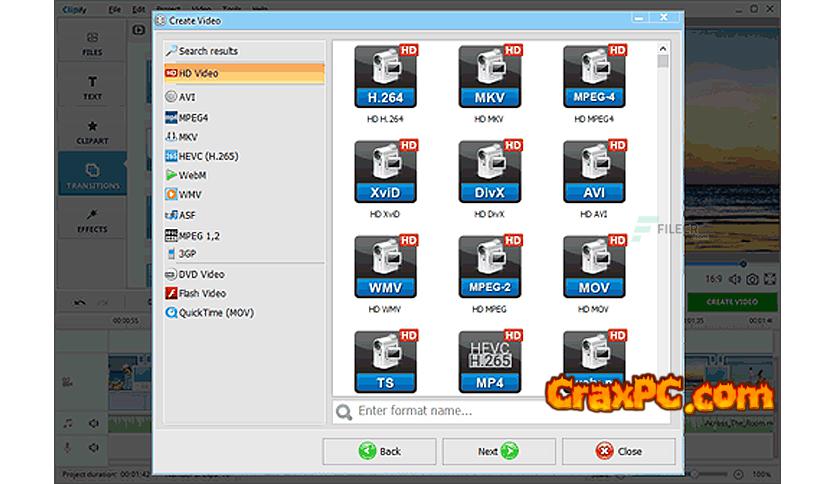The image size is (836, 484).
Task: Choose the HD MPEG-2 format icon
Action: point(490,268)
